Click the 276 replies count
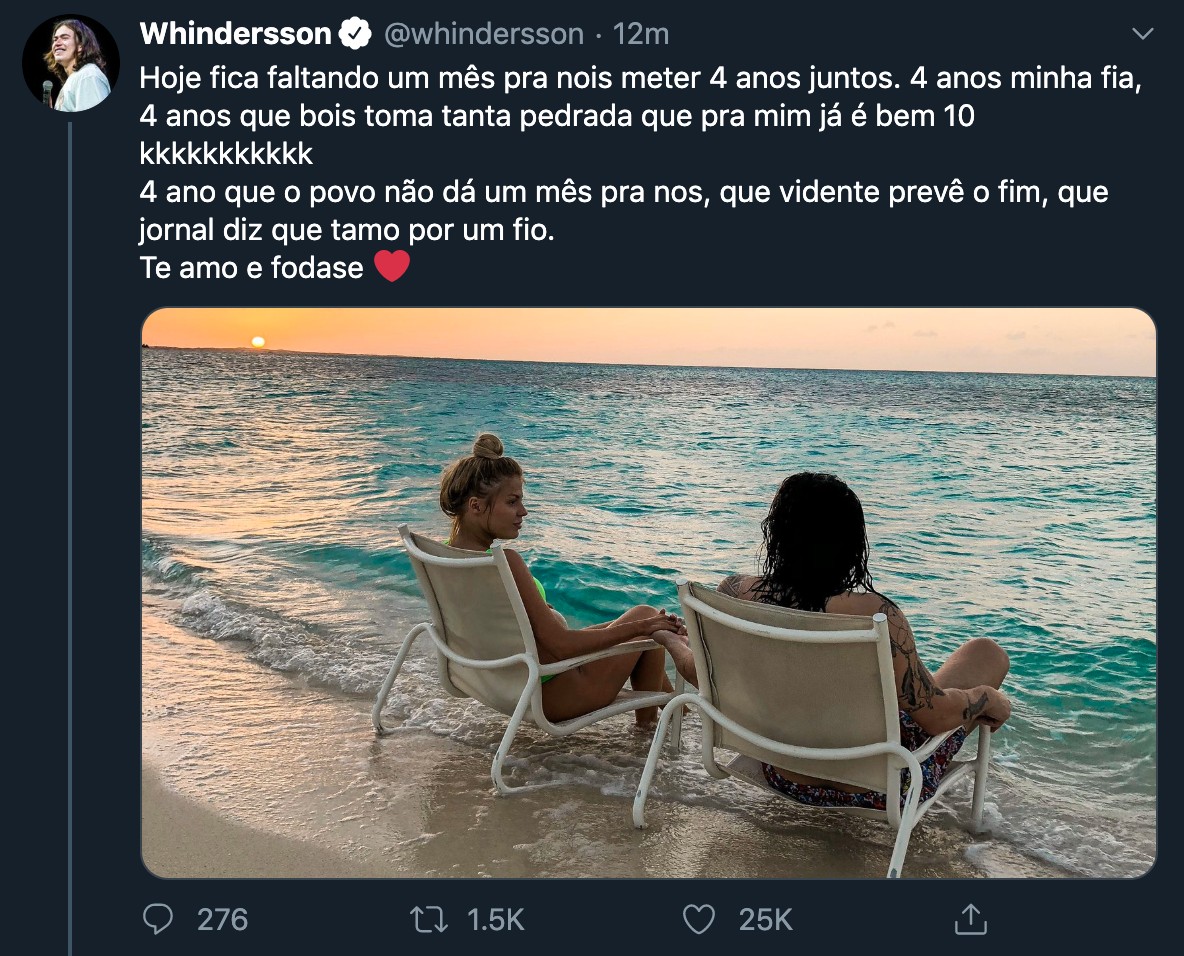The width and height of the screenshot is (1184, 956). 222,920
